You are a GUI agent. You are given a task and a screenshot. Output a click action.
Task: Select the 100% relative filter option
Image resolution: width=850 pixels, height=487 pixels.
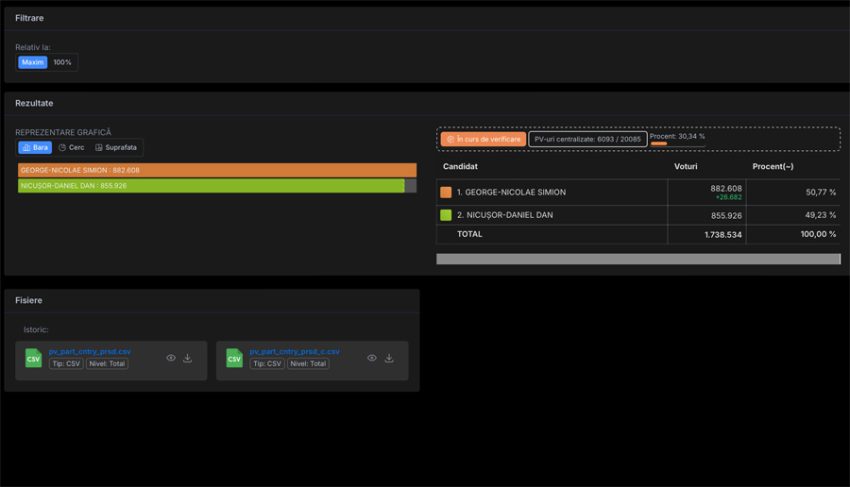[62, 62]
